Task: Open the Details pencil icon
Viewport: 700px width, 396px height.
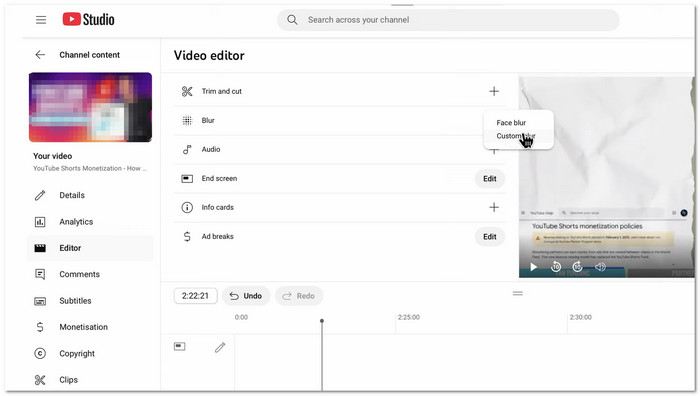Action: [40, 195]
